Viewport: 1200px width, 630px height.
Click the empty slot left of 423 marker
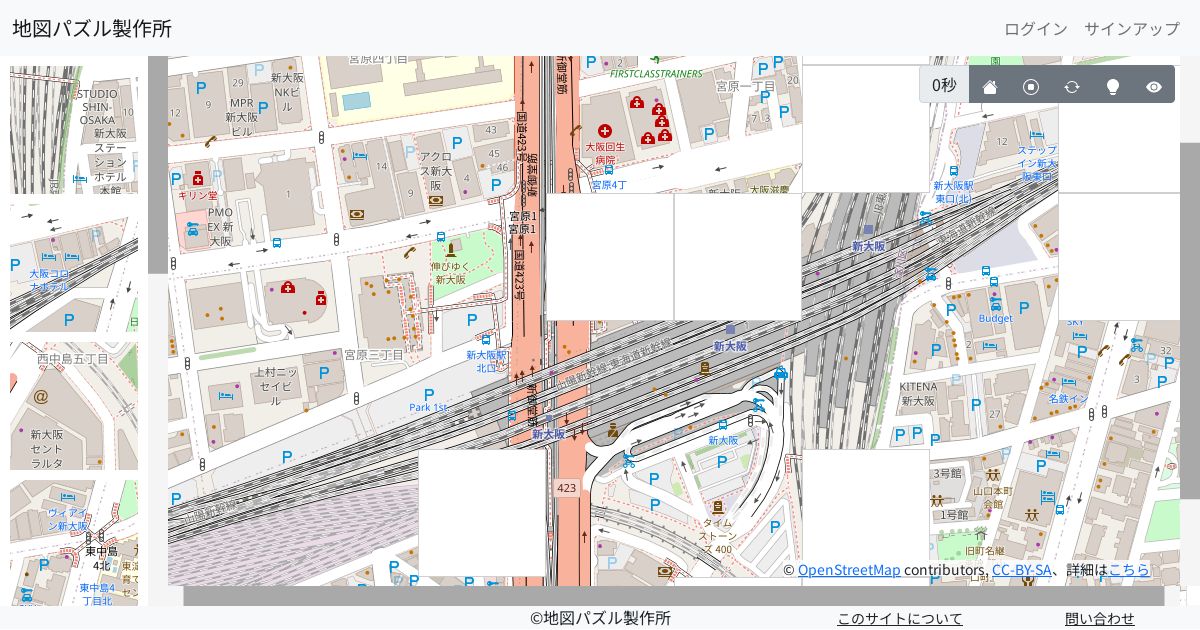pyautogui.click(x=482, y=513)
